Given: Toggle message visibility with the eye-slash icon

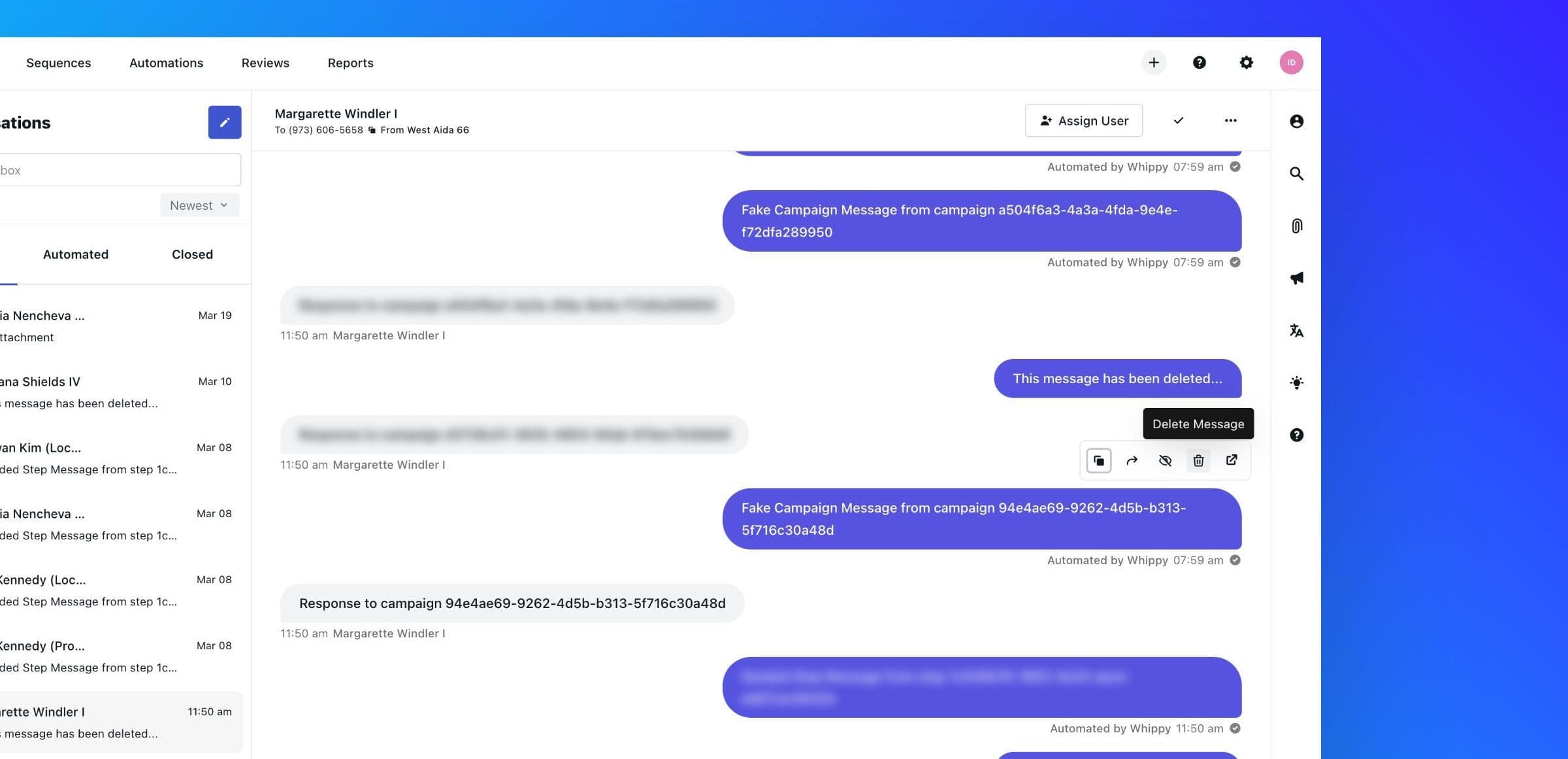Looking at the screenshot, I should (x=1165, y=460).
